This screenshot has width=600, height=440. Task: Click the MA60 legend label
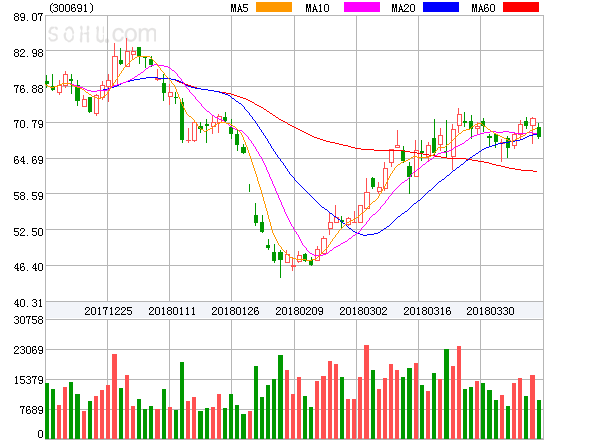[483, 8]
